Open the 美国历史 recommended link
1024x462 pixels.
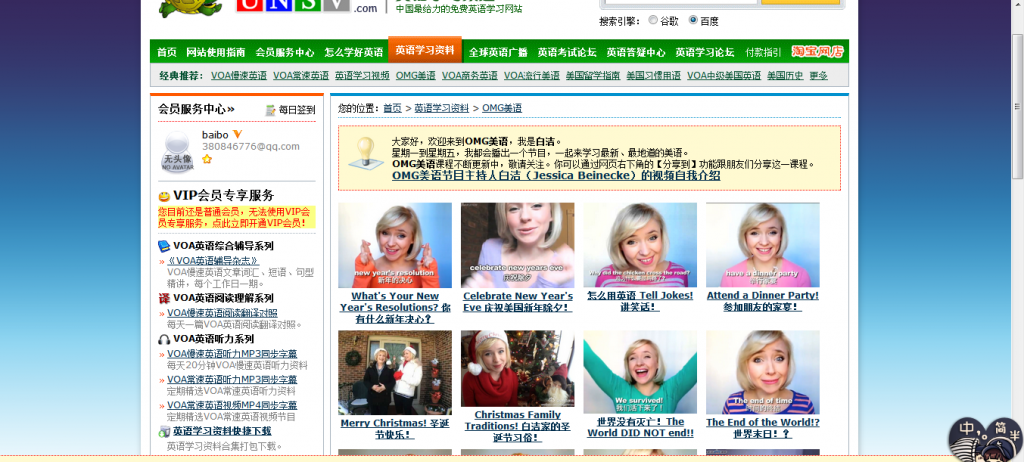point(785,76)
